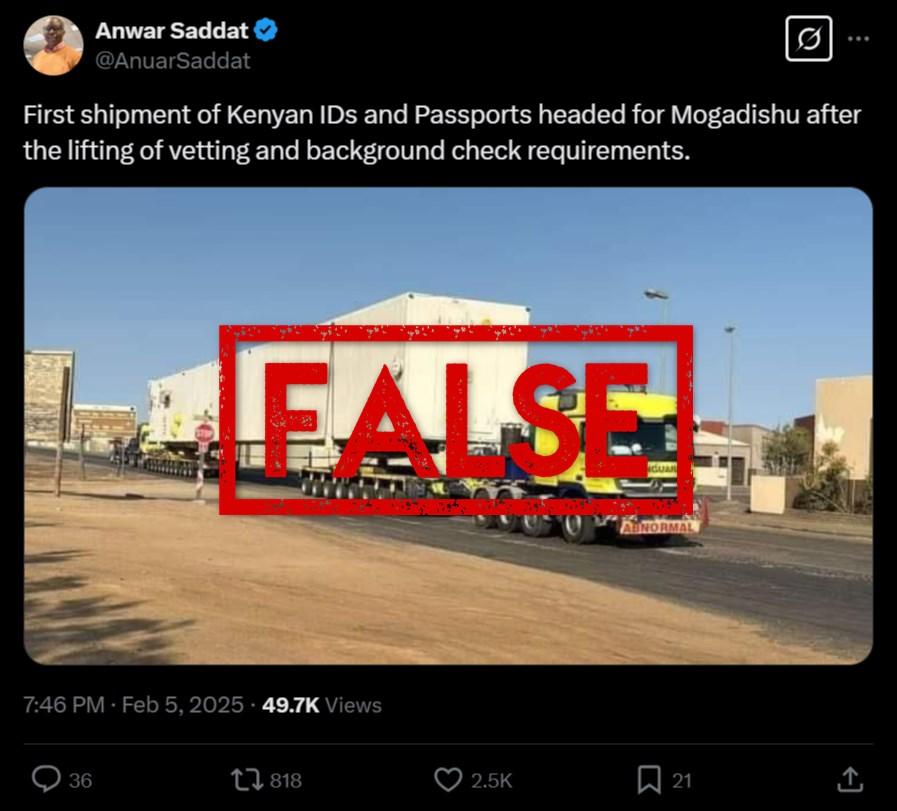
Task: Click the red FALSE stamp on image
Action: (456, 420)
